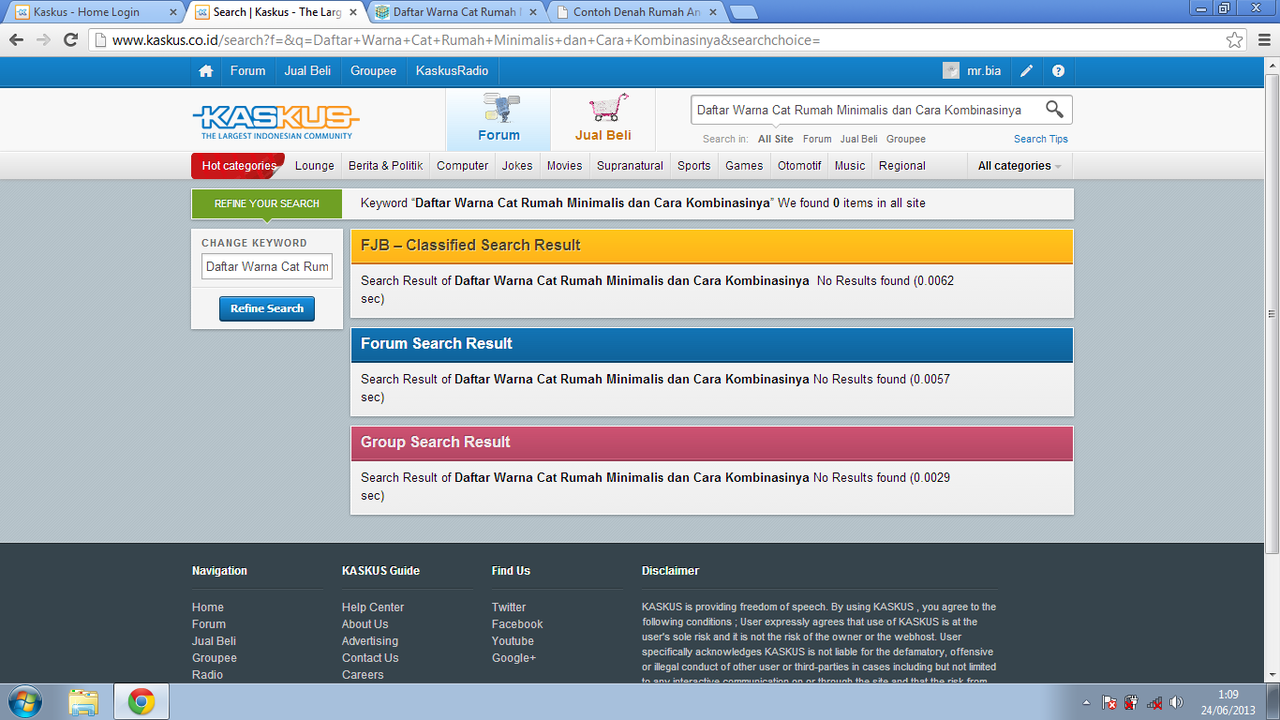Set search scope to Forum
This screenshot has height=720, width=1280.
point(817,139)
